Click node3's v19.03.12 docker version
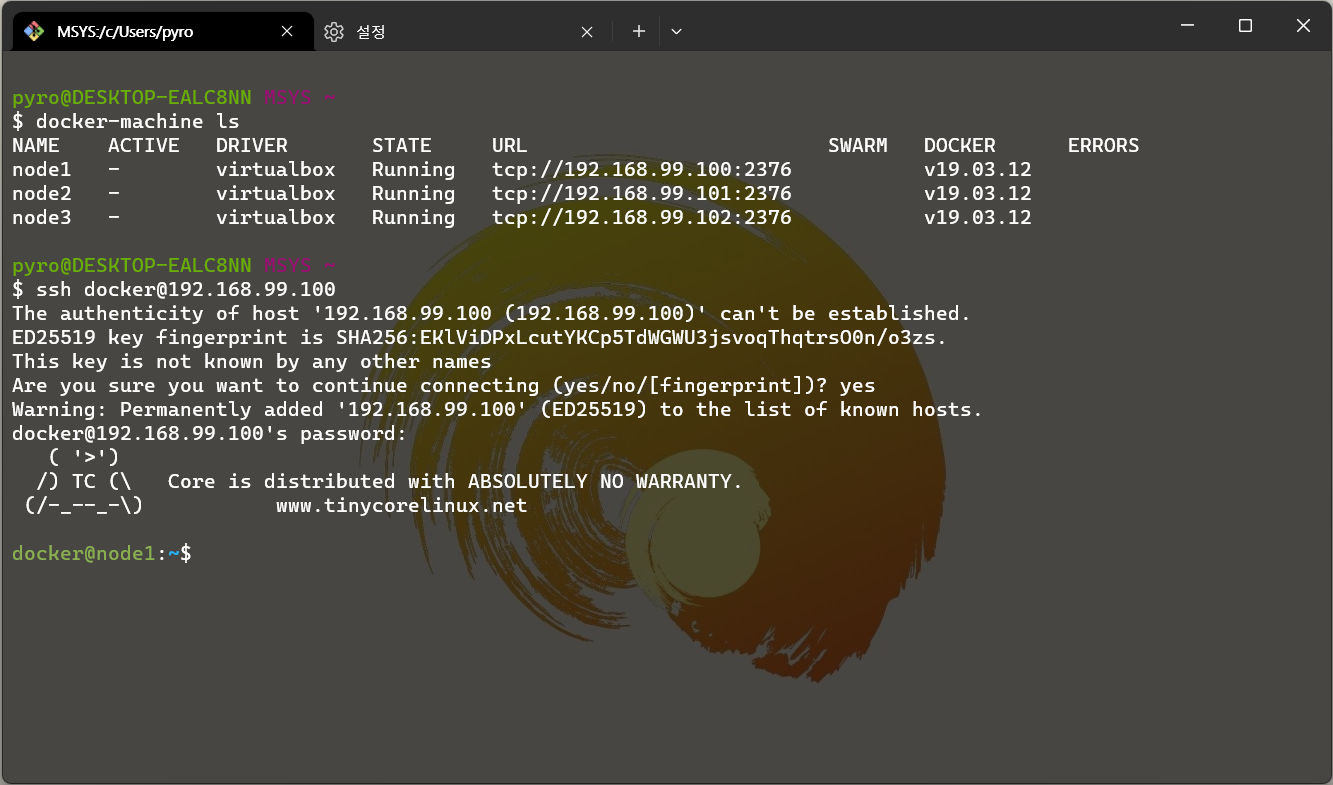The image size is (1333, 785). (978, 217)
